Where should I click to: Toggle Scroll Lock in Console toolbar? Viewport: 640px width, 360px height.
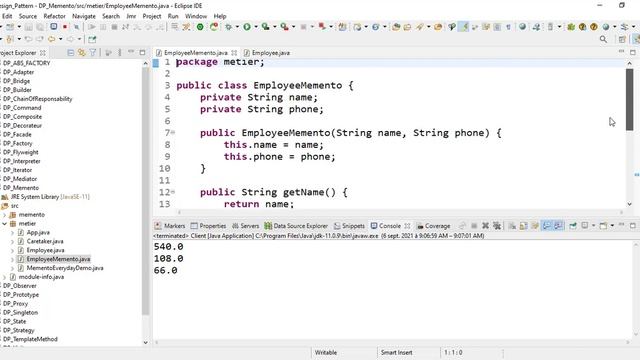click(x=523, y=226)
